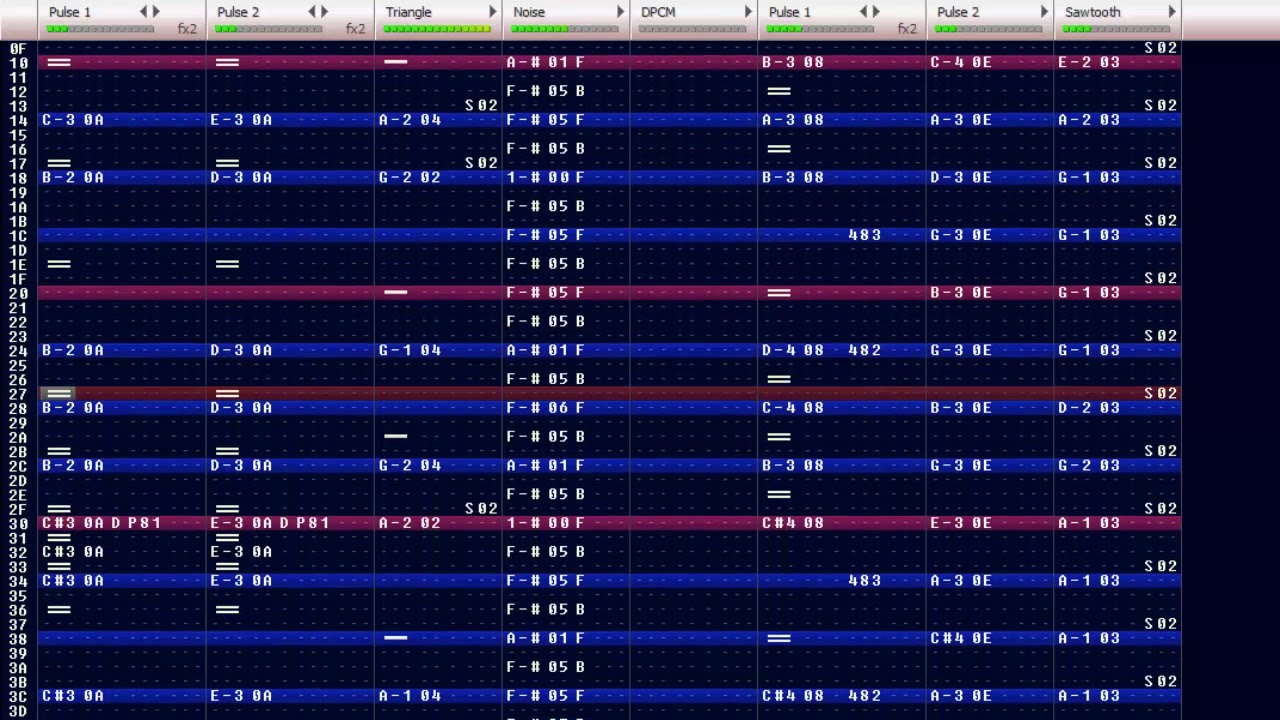Select Triangle note A-2 04 in row 14
Image resolution: width=1280 pixels, height=720 pixels.
[x=410, y=120]
